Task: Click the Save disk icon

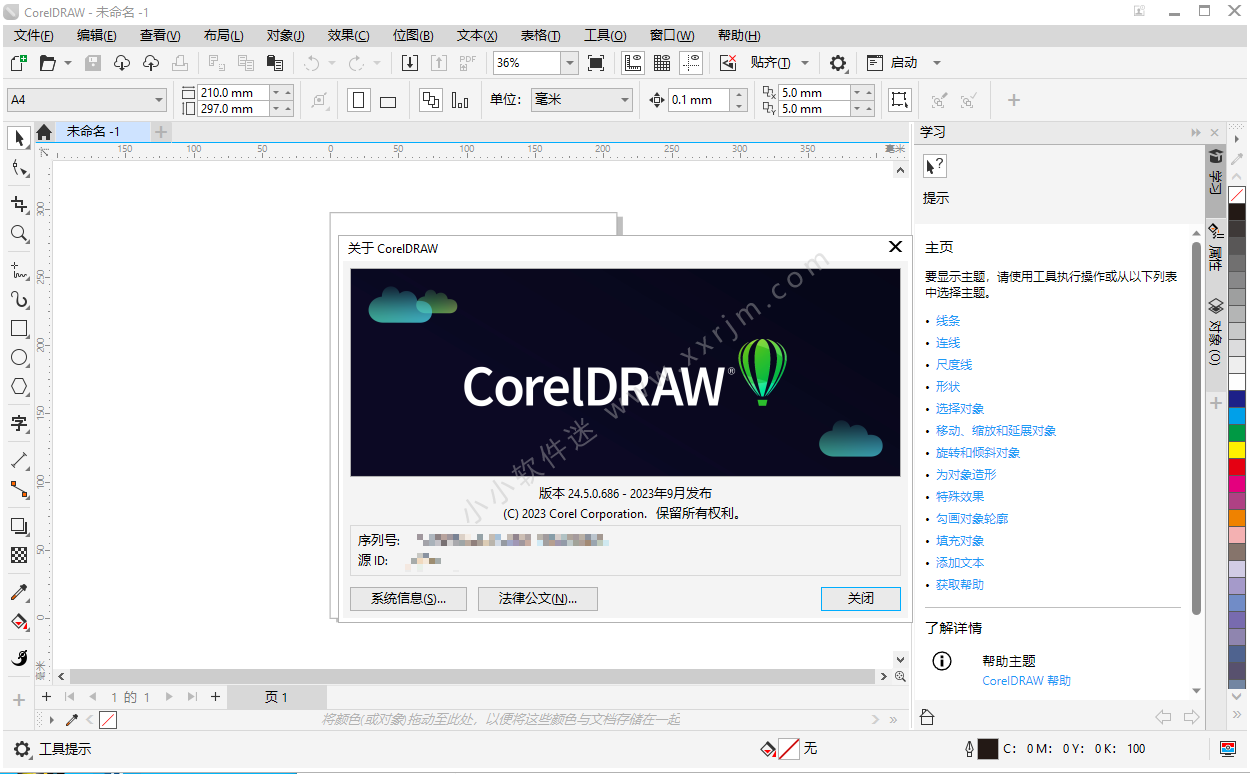Action: click(93, 63)
